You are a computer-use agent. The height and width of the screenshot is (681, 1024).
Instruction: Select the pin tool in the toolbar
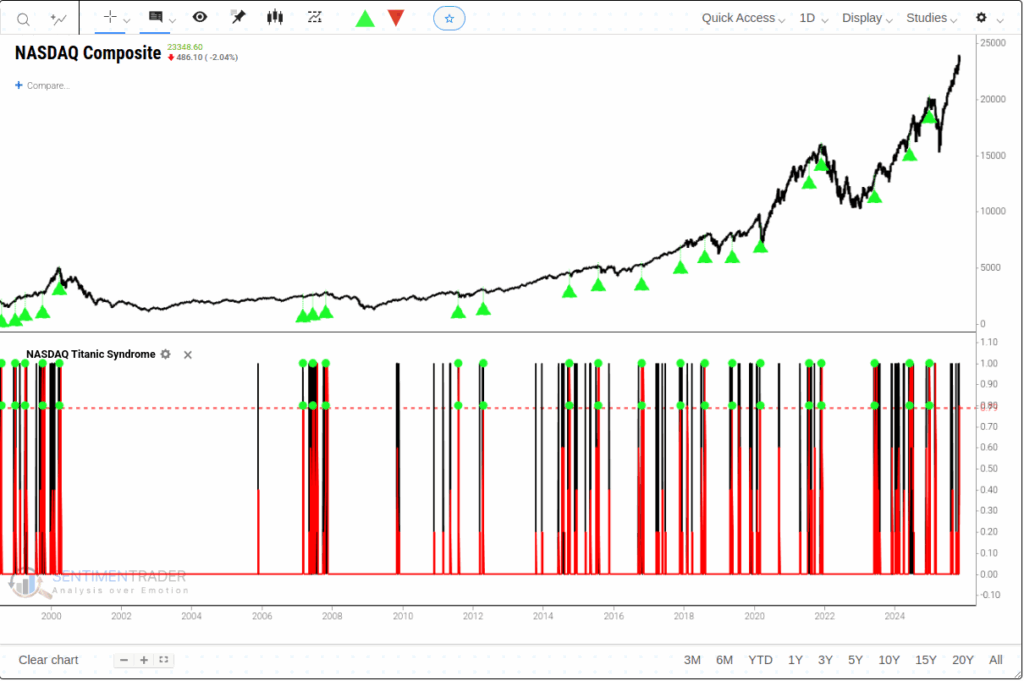(237, 17)
